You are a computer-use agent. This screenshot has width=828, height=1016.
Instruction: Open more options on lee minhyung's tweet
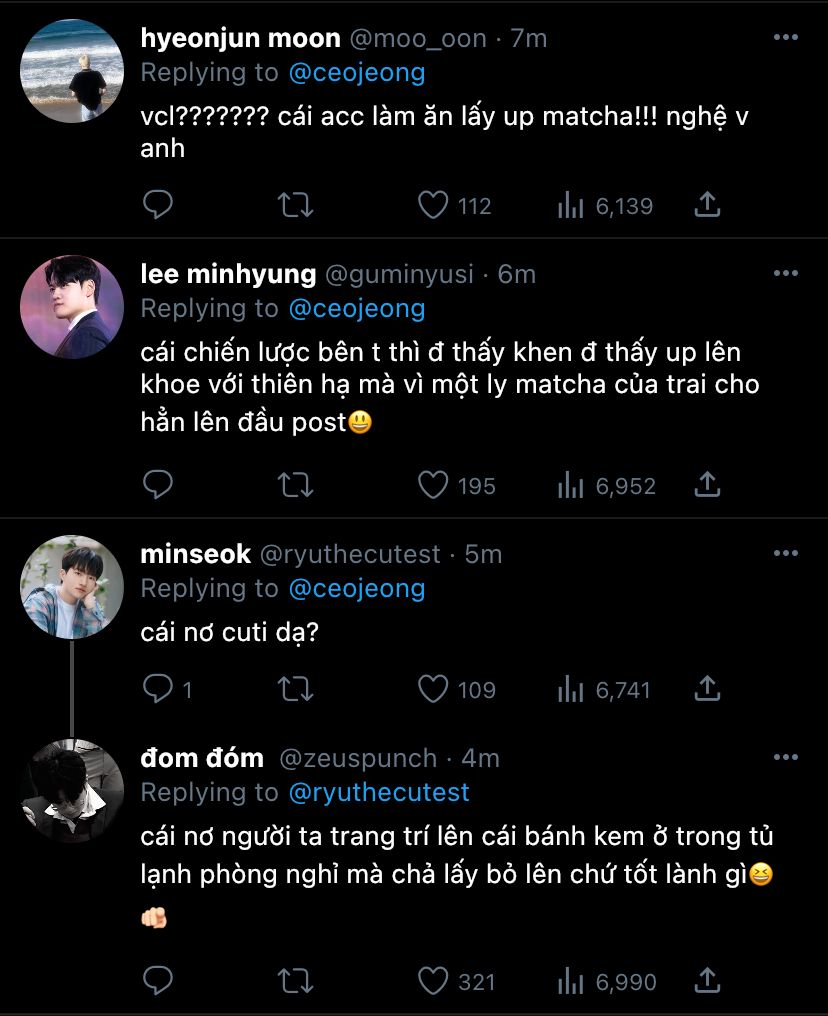(x=786, y=273)
